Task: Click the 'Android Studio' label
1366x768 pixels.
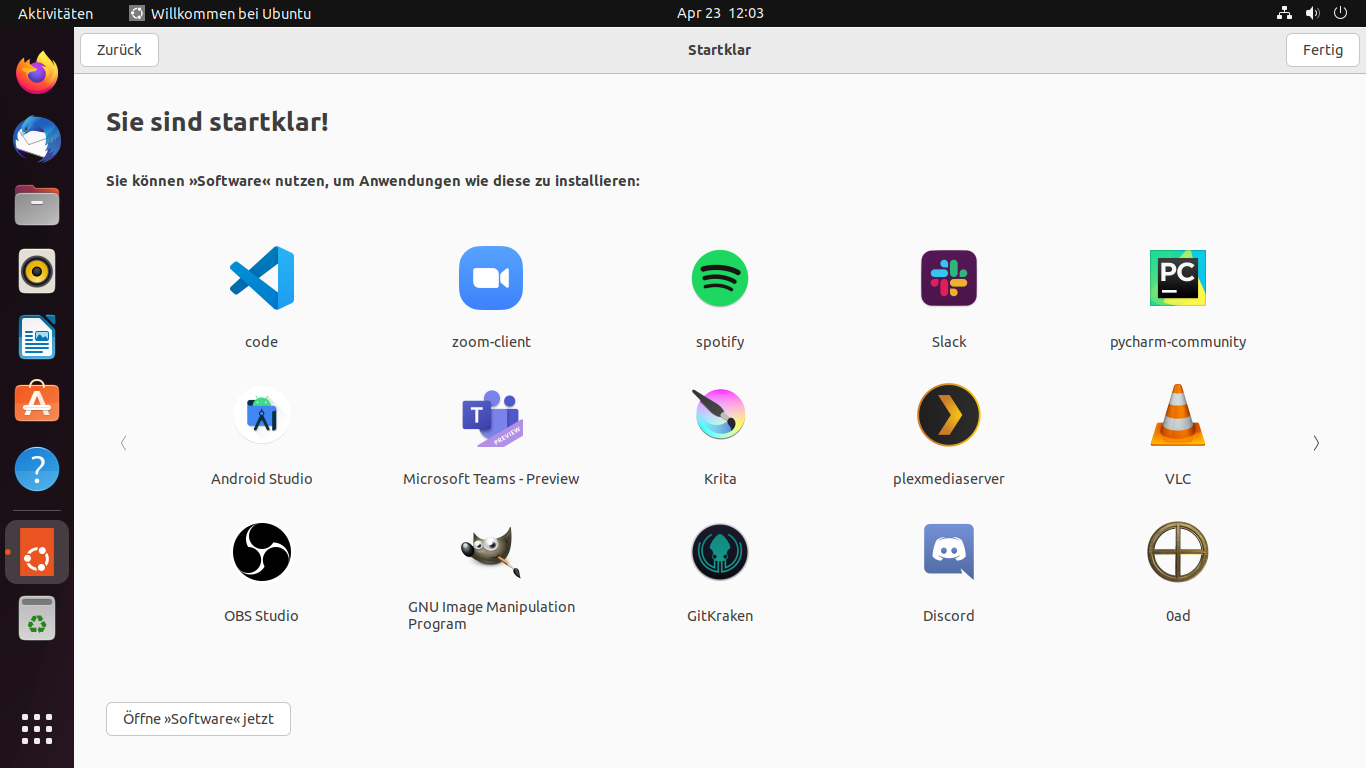Action: point(262,479)
